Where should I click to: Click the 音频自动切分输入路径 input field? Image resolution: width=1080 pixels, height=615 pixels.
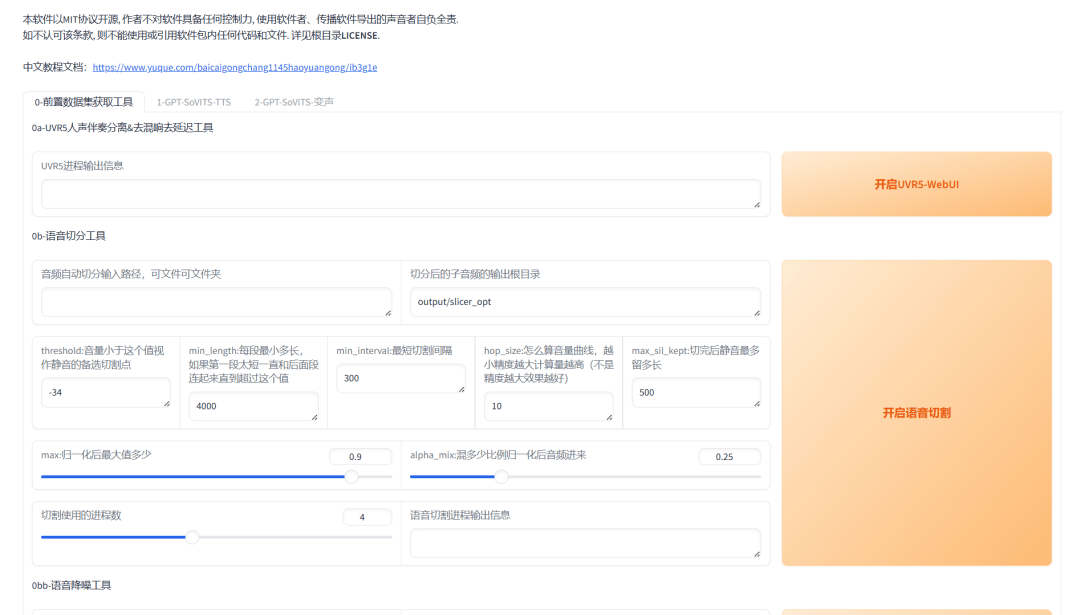coord(216,302)
